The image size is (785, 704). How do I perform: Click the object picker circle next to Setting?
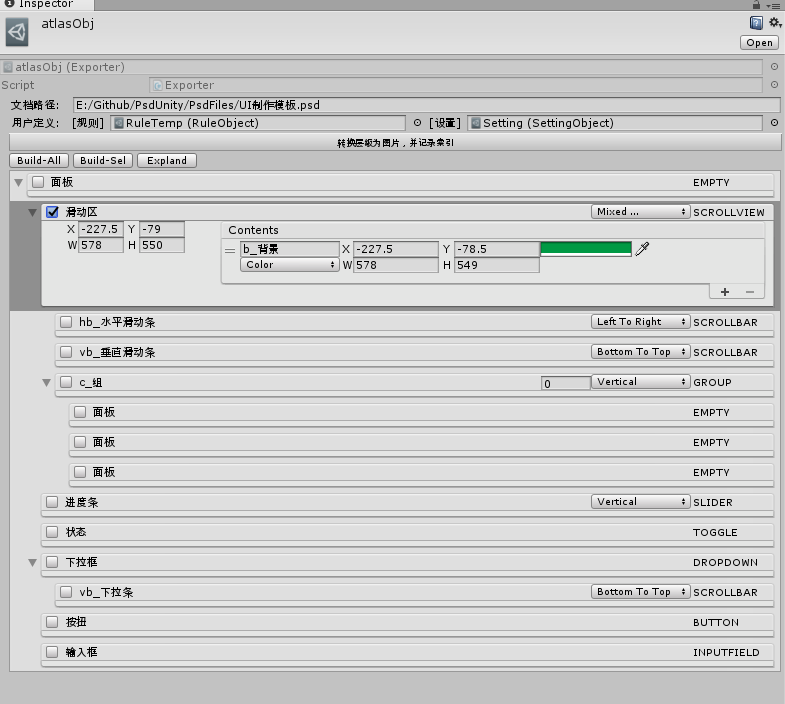point(774,123)
